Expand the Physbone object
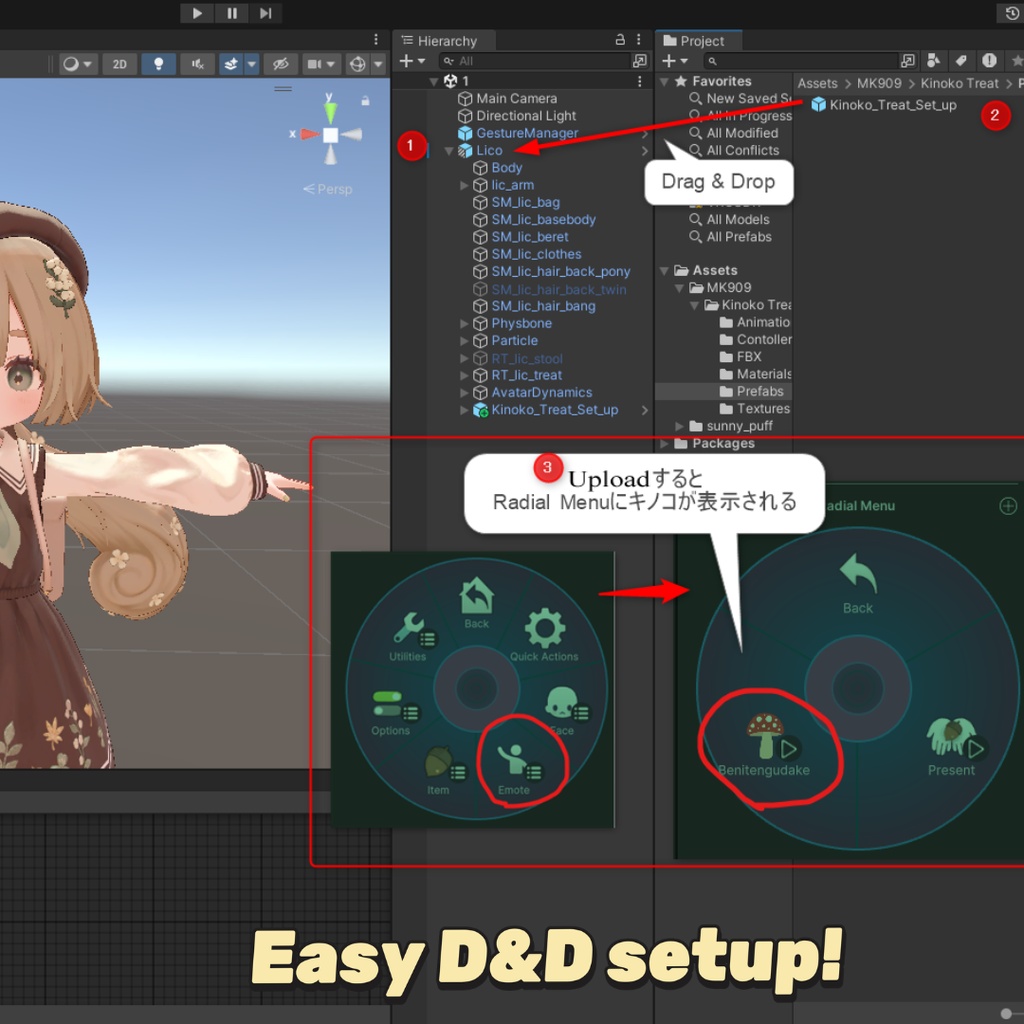Screen dimensions: 1024x1024 coord(464,323)
